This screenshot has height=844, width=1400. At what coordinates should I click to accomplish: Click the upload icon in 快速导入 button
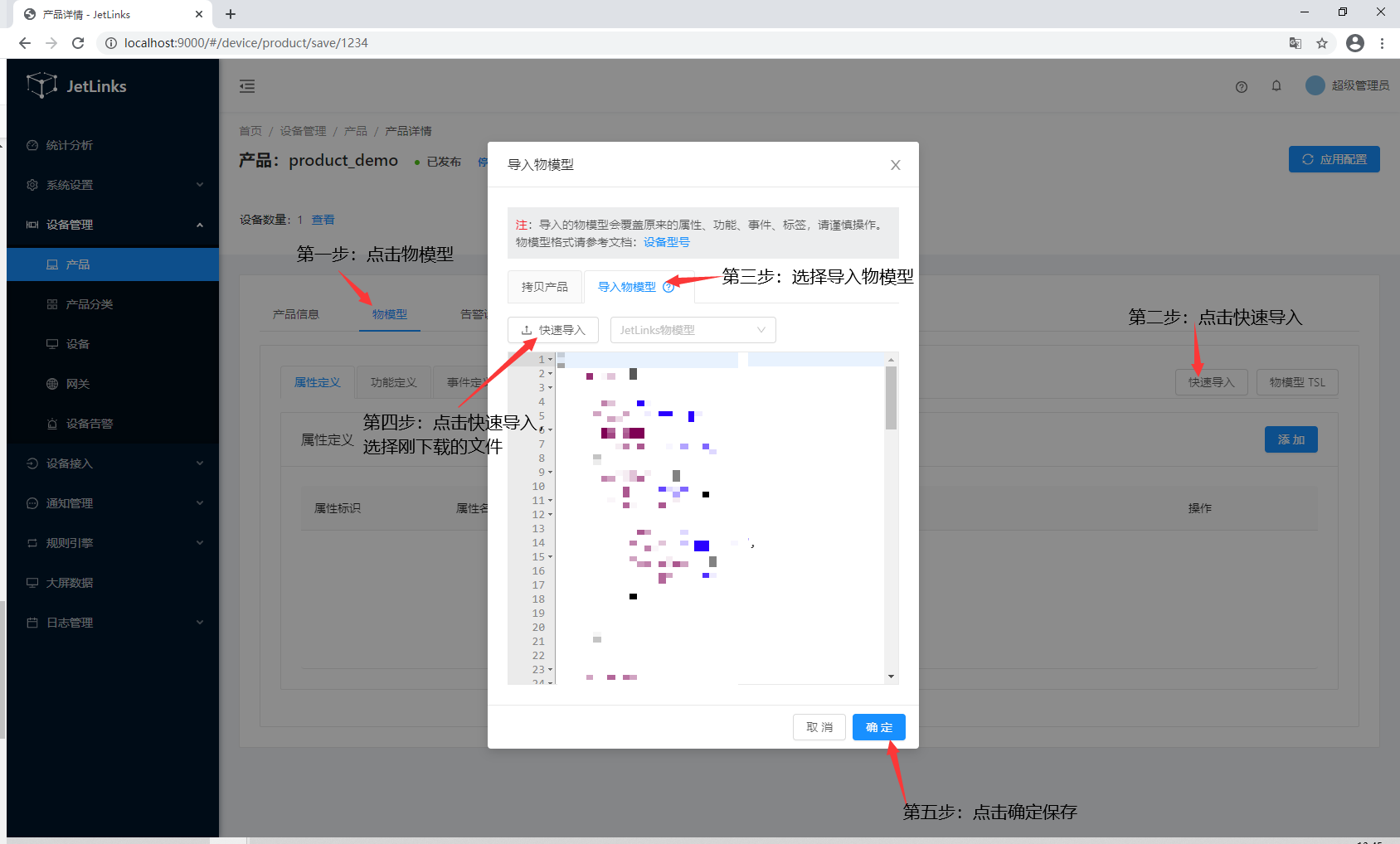(527, 330)
